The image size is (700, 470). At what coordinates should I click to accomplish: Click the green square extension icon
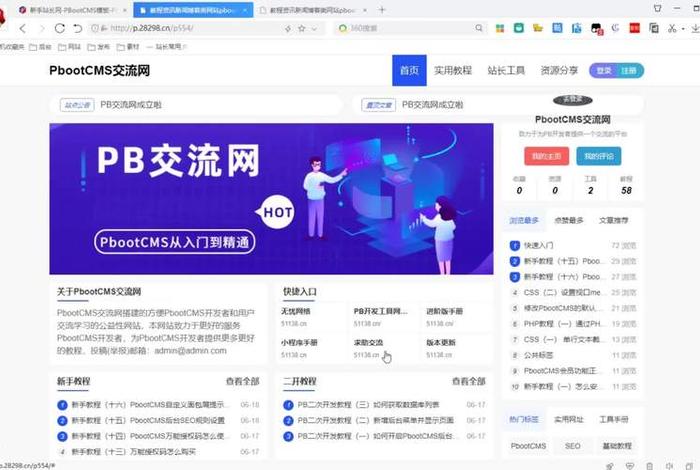519,28
